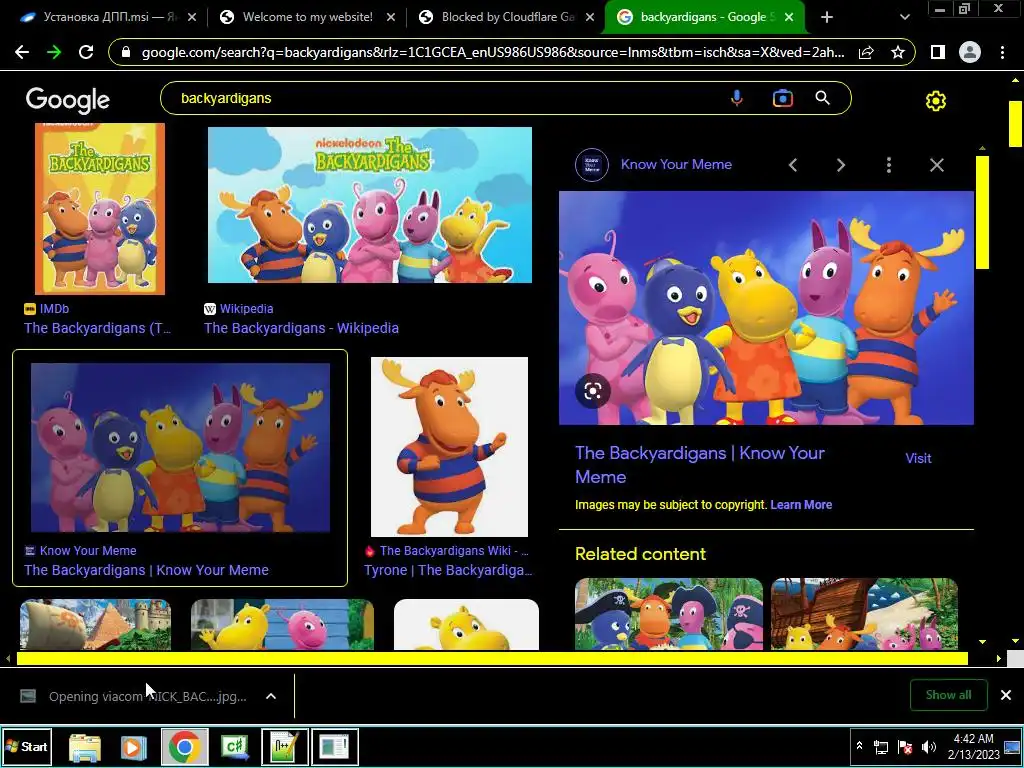Open The Backyardigans - Wikipedia link

301,328
